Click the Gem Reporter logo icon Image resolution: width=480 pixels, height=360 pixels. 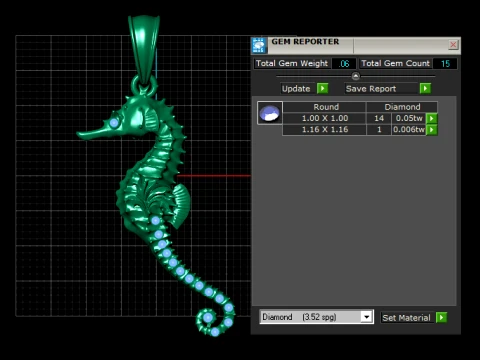259,45
